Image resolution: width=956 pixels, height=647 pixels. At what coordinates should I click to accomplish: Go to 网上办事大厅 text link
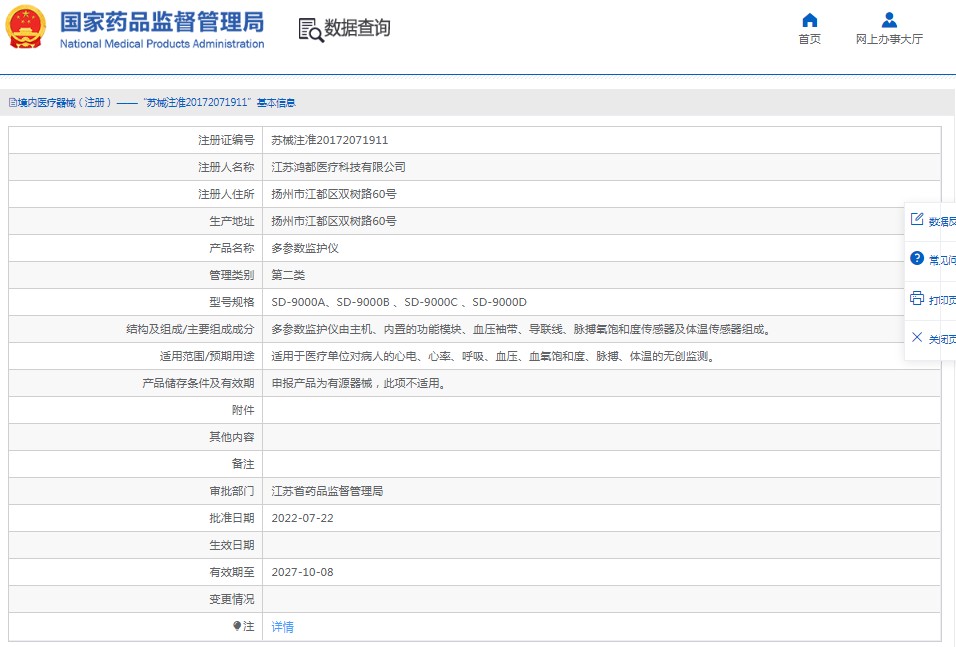890,39
